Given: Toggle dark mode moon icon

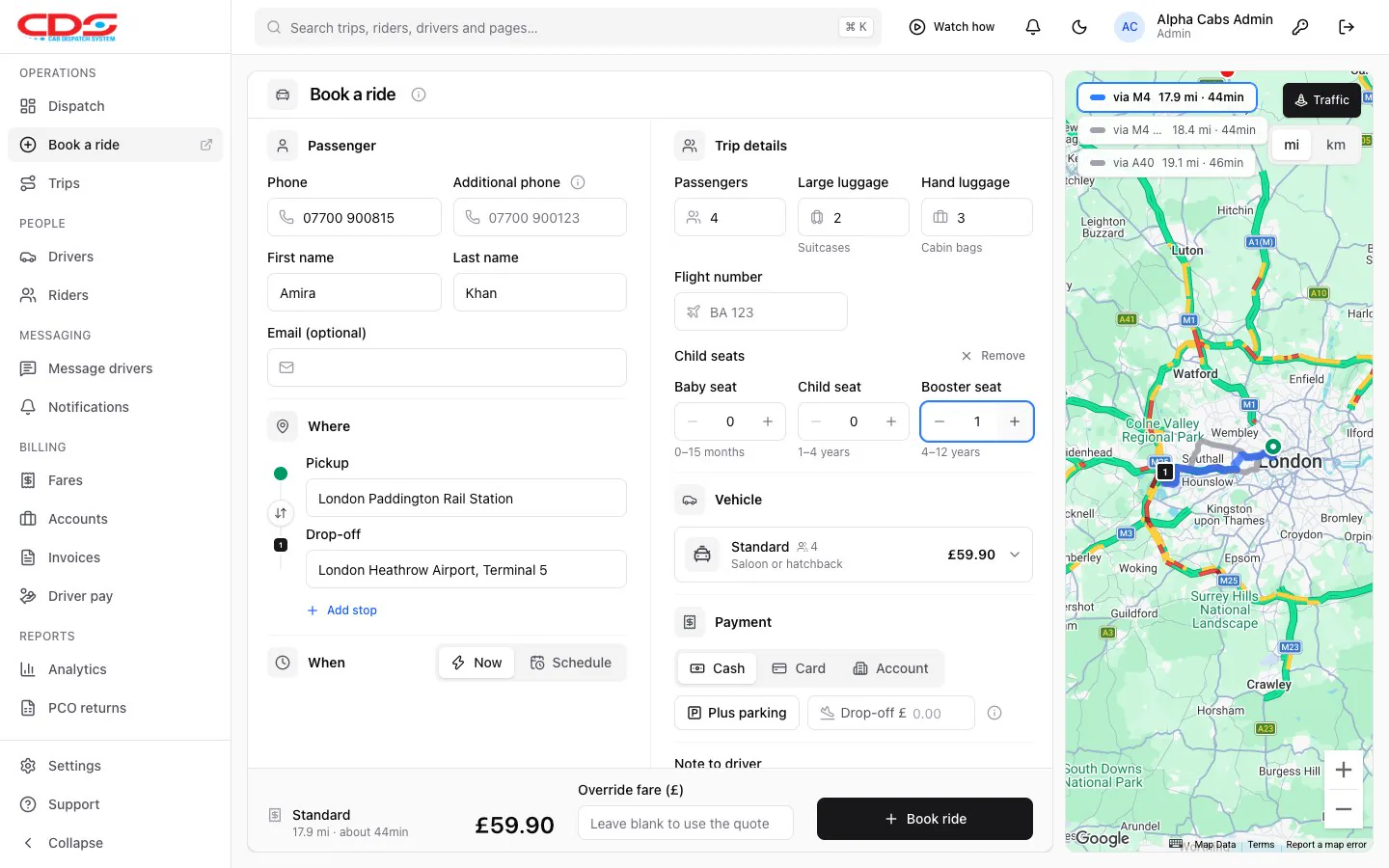Looking at the screenshot, I should [x=1079, y=27].
